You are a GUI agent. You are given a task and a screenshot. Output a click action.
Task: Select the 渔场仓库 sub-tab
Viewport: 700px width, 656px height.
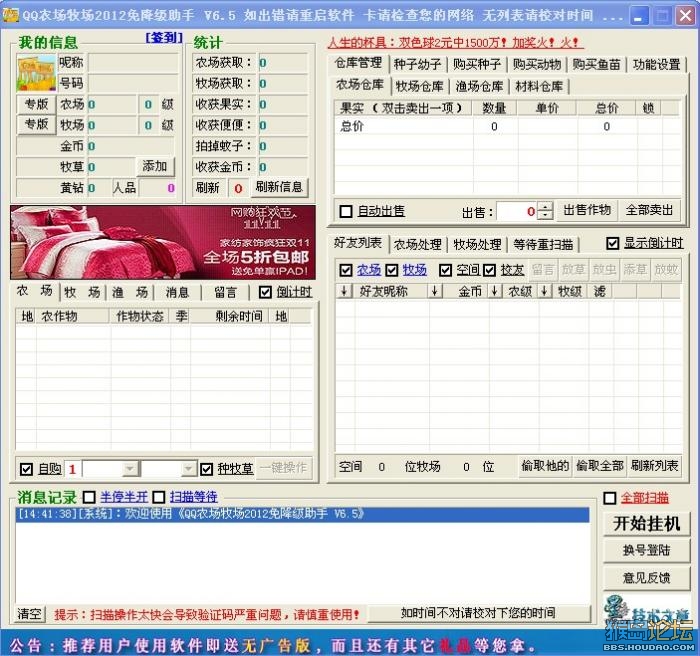479,86
